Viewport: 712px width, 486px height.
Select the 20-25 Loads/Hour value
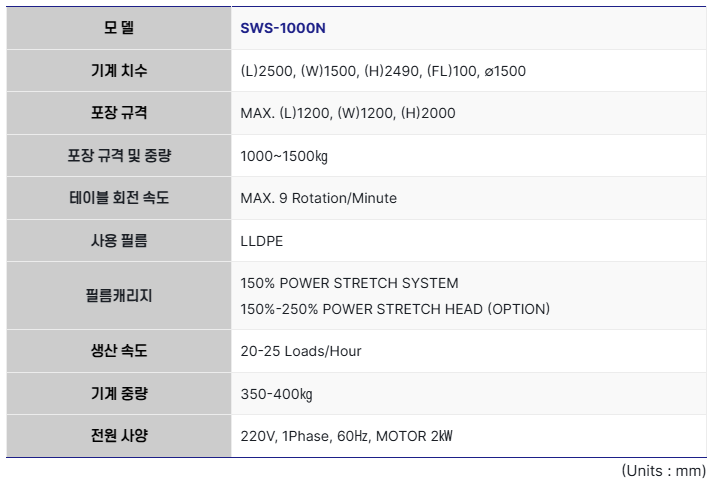coord(301,351)
